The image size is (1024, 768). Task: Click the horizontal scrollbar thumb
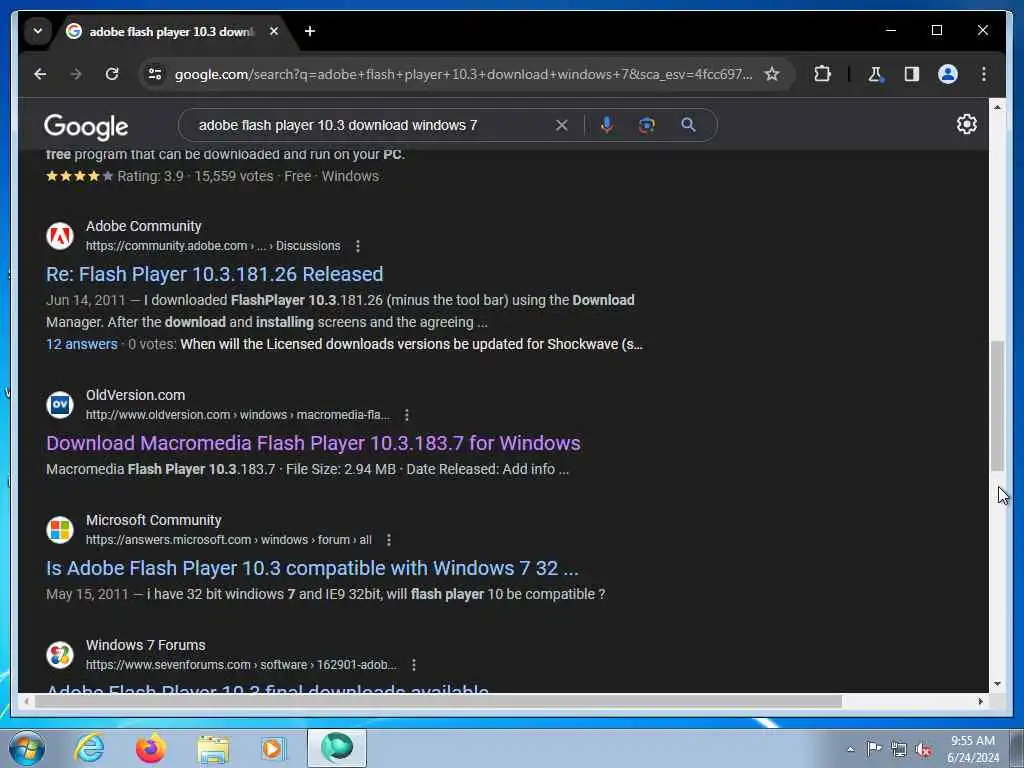click(438, 701)
